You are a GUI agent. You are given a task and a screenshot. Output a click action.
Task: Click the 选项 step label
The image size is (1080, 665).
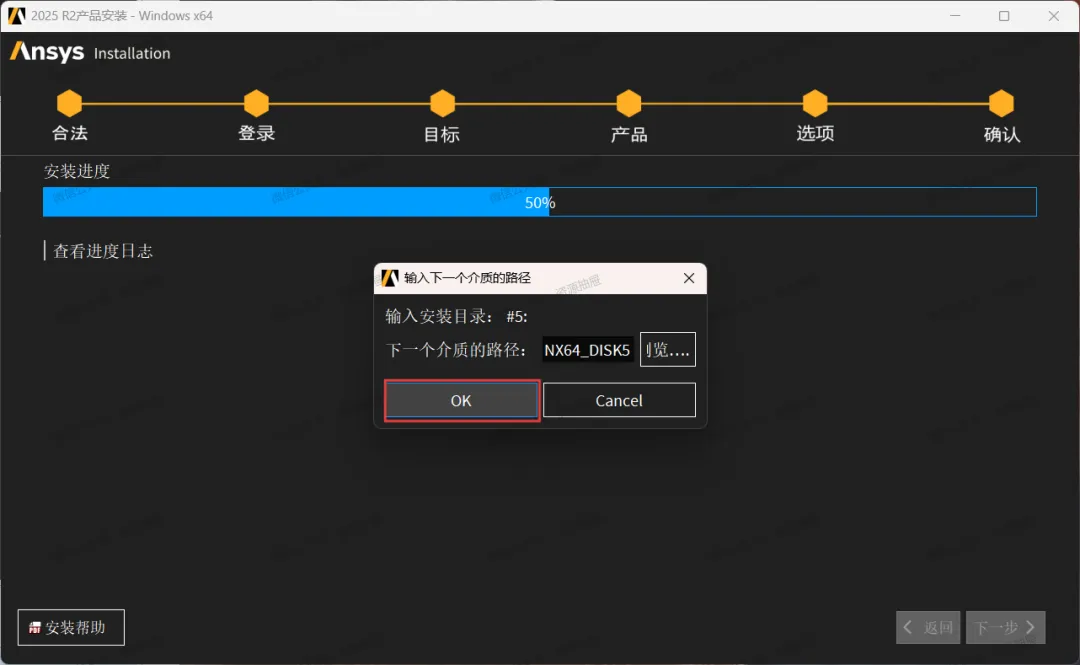pos(816,133)
